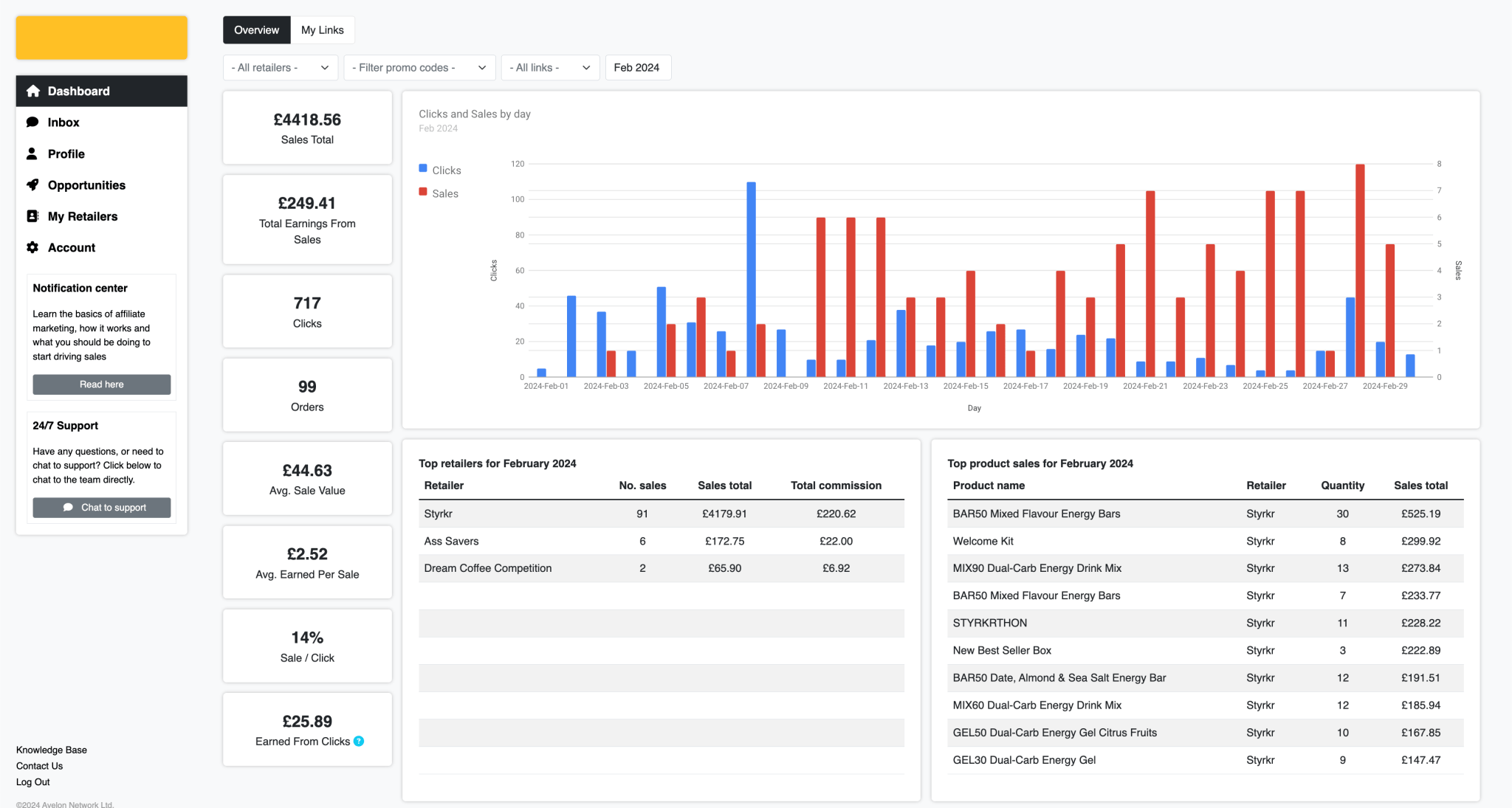This screenshot has width=1512, height=808.
Task: Select the Overview tab
Action: (256, 30)
